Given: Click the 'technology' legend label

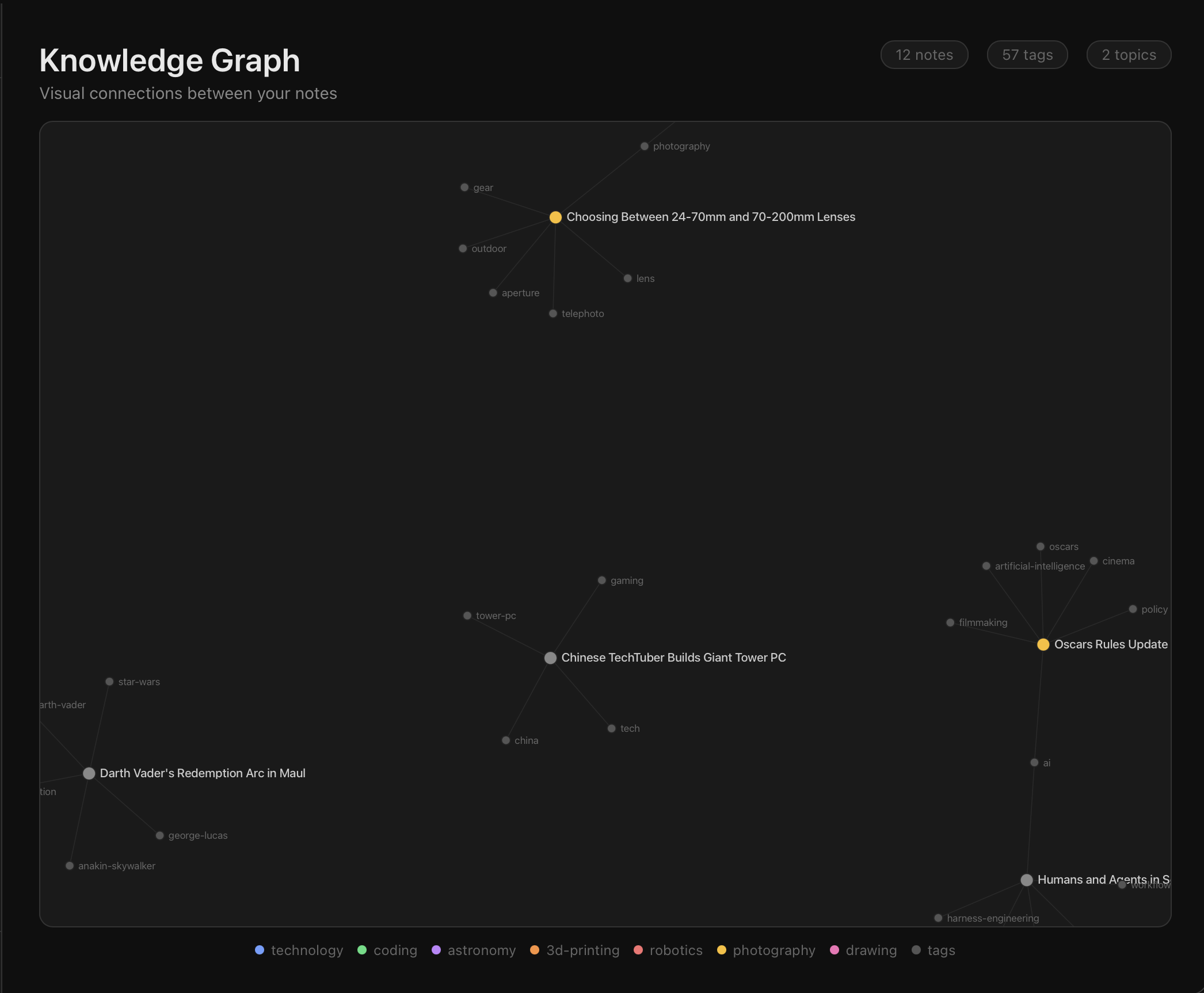Looking at the screenshot, I should [x=307, y=950].
